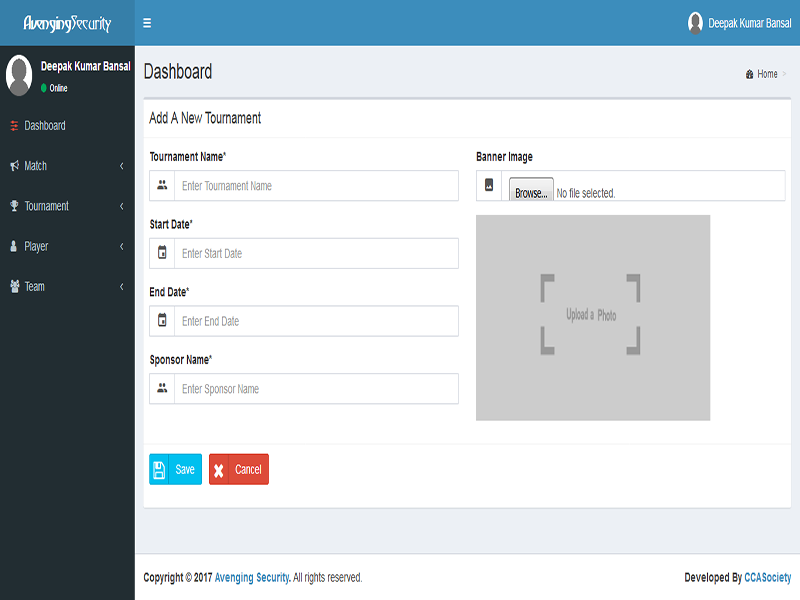800x600 pixels.
Task: Open the Match sidebar menu item
Action: (67, 166)
